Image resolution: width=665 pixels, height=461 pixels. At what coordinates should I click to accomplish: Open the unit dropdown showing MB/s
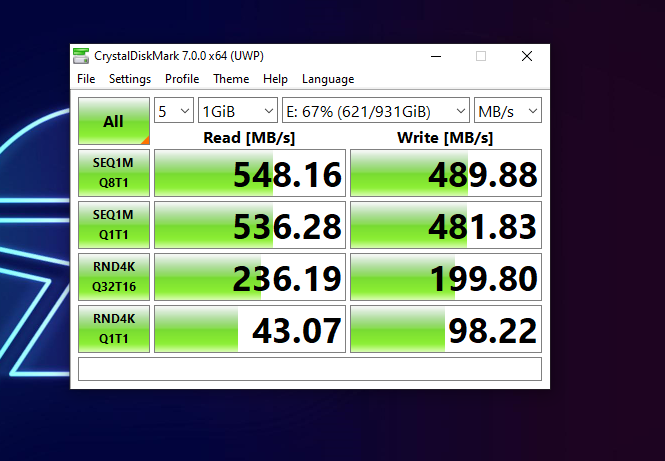click(x=508, y=111)
